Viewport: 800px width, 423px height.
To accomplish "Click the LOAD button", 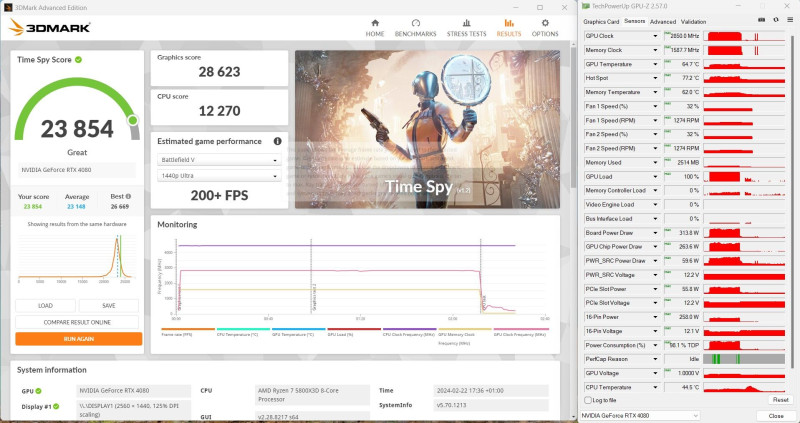I will tap(45, 306).
